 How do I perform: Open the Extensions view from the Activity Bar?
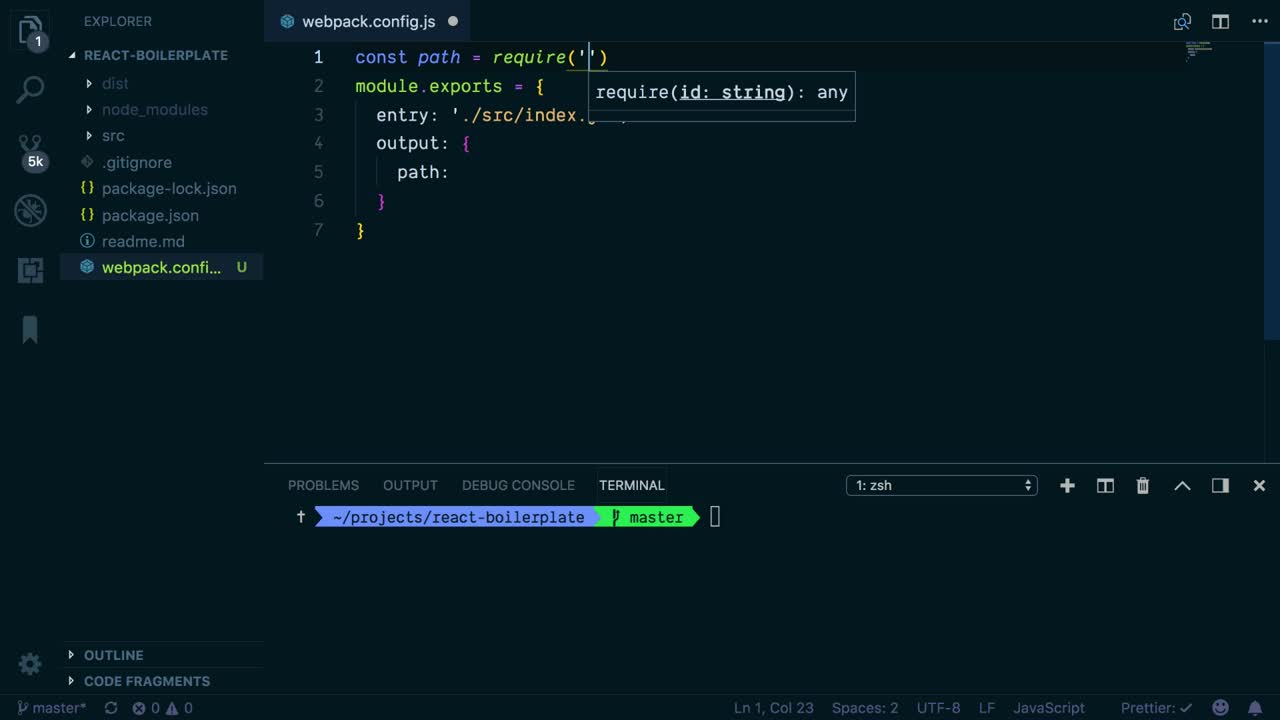(x=29, y=270)
